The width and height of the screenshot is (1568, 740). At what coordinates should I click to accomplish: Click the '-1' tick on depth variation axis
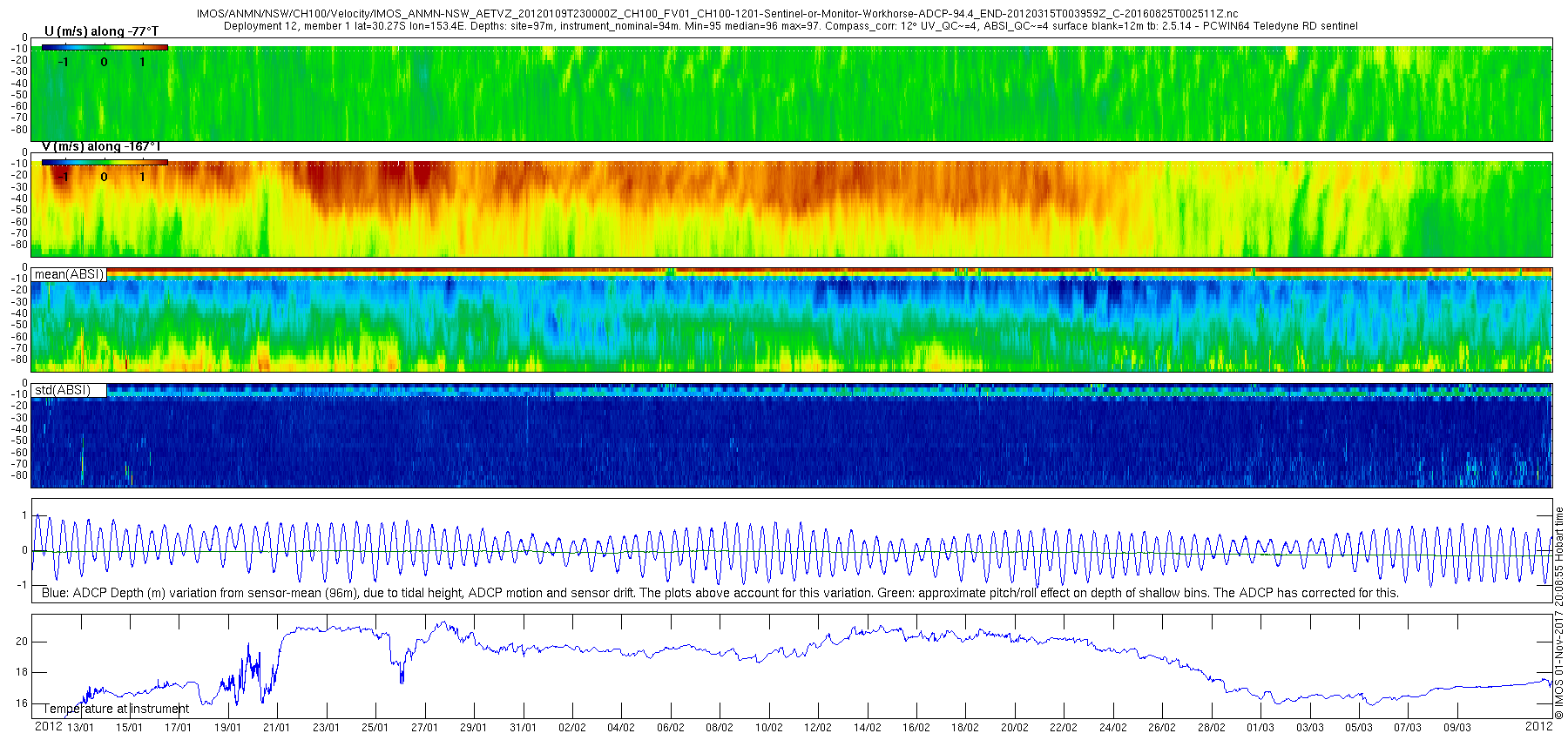tap(24, 585)
